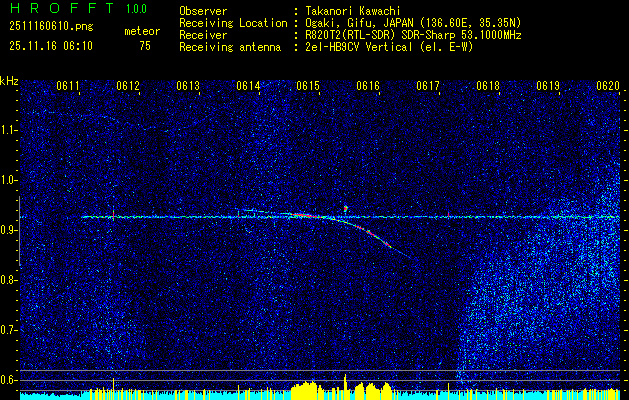This screenshot has height=400, width=629.
Task: Click the 0612 time marker
Action: tap(128, 85)
